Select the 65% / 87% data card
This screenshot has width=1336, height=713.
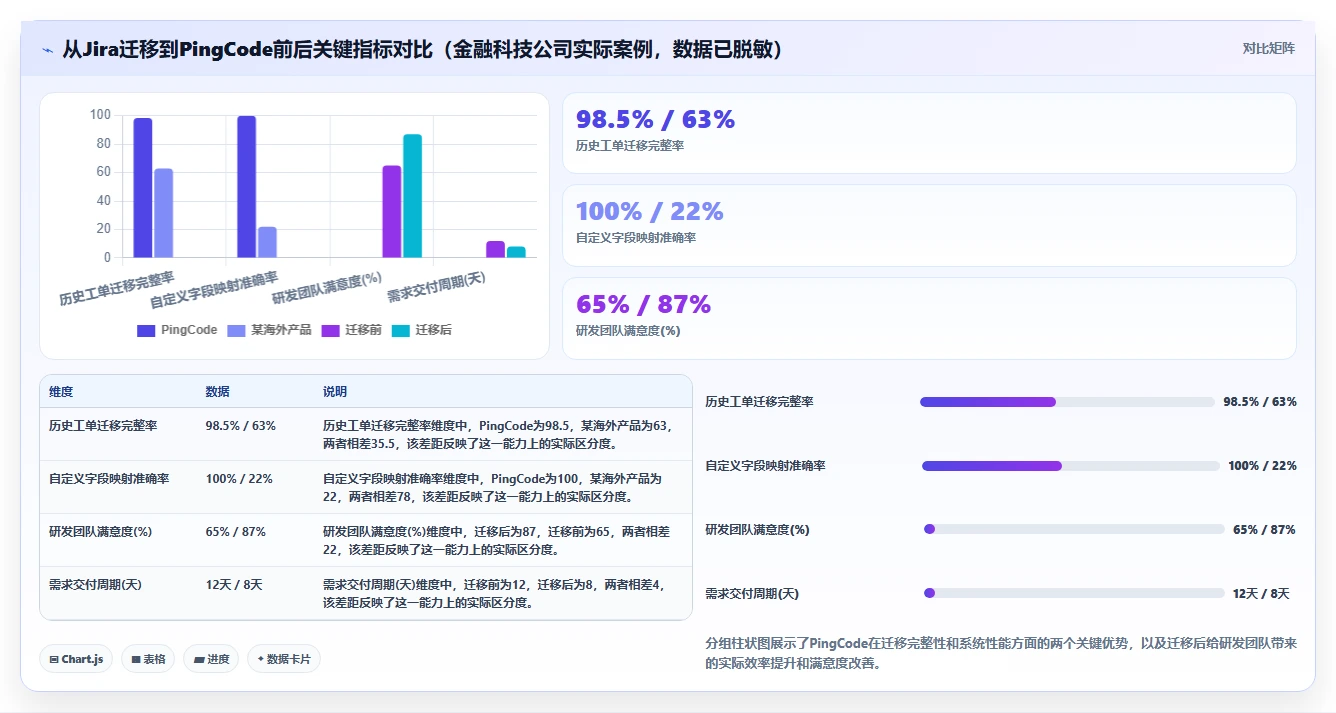(929, 318)
